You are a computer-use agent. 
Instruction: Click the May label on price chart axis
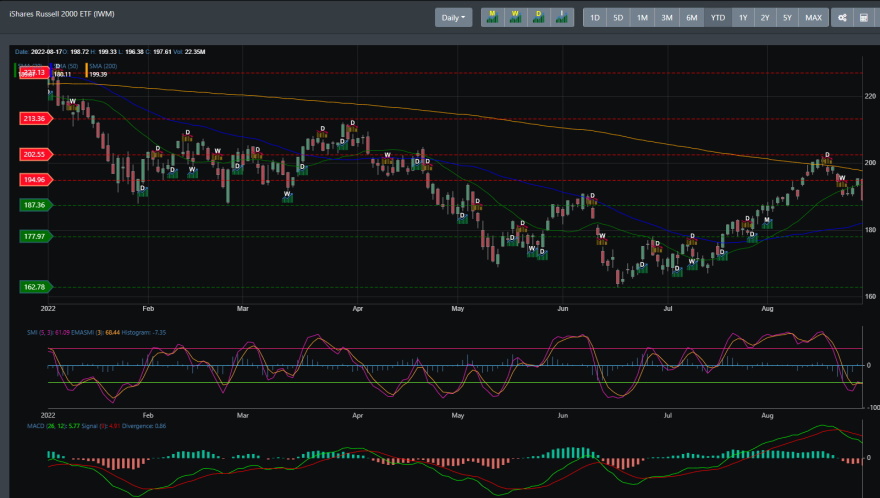click(x=457, y=308)
